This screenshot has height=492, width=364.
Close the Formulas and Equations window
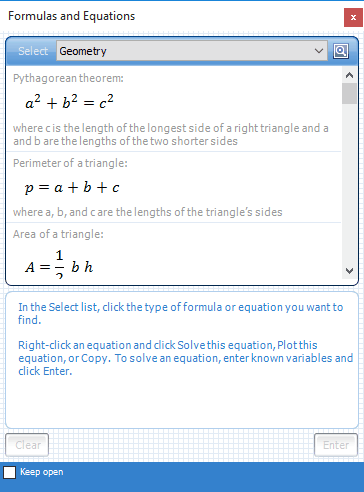click(353, 17)
